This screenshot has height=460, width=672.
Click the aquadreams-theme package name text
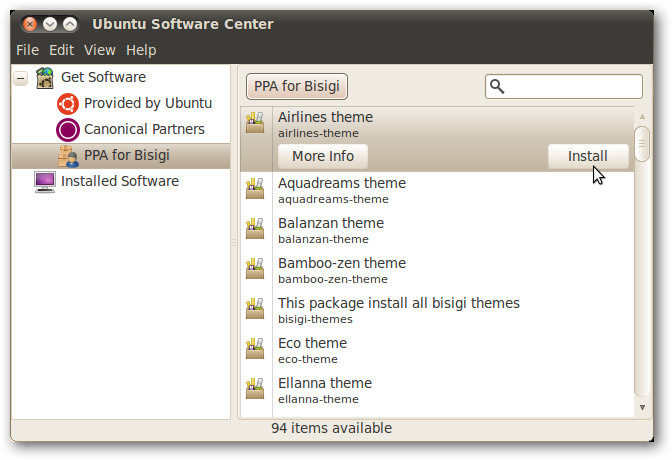[x=333, y=200]
